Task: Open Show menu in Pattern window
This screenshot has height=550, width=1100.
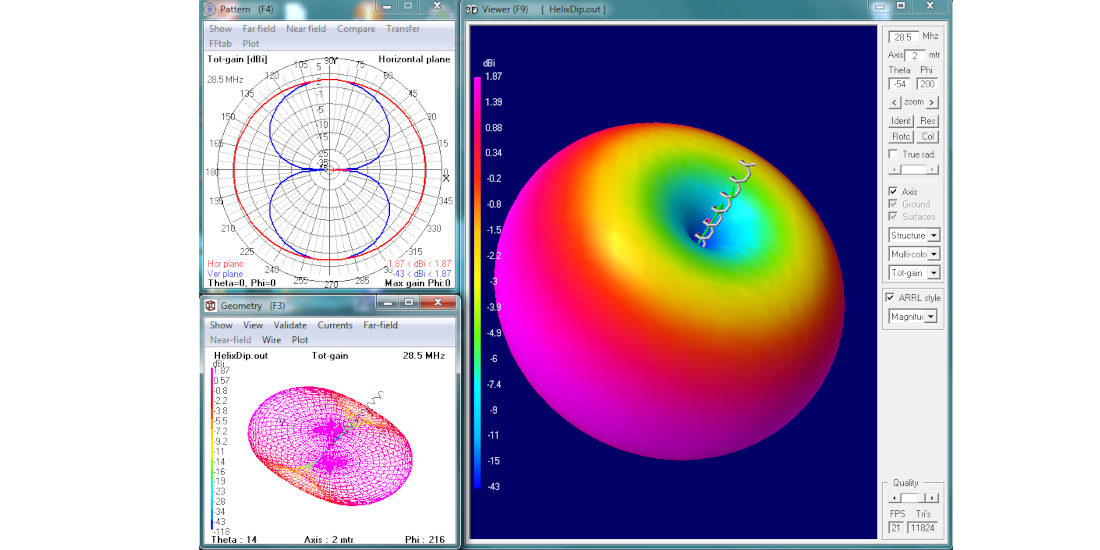Action: 220,29
